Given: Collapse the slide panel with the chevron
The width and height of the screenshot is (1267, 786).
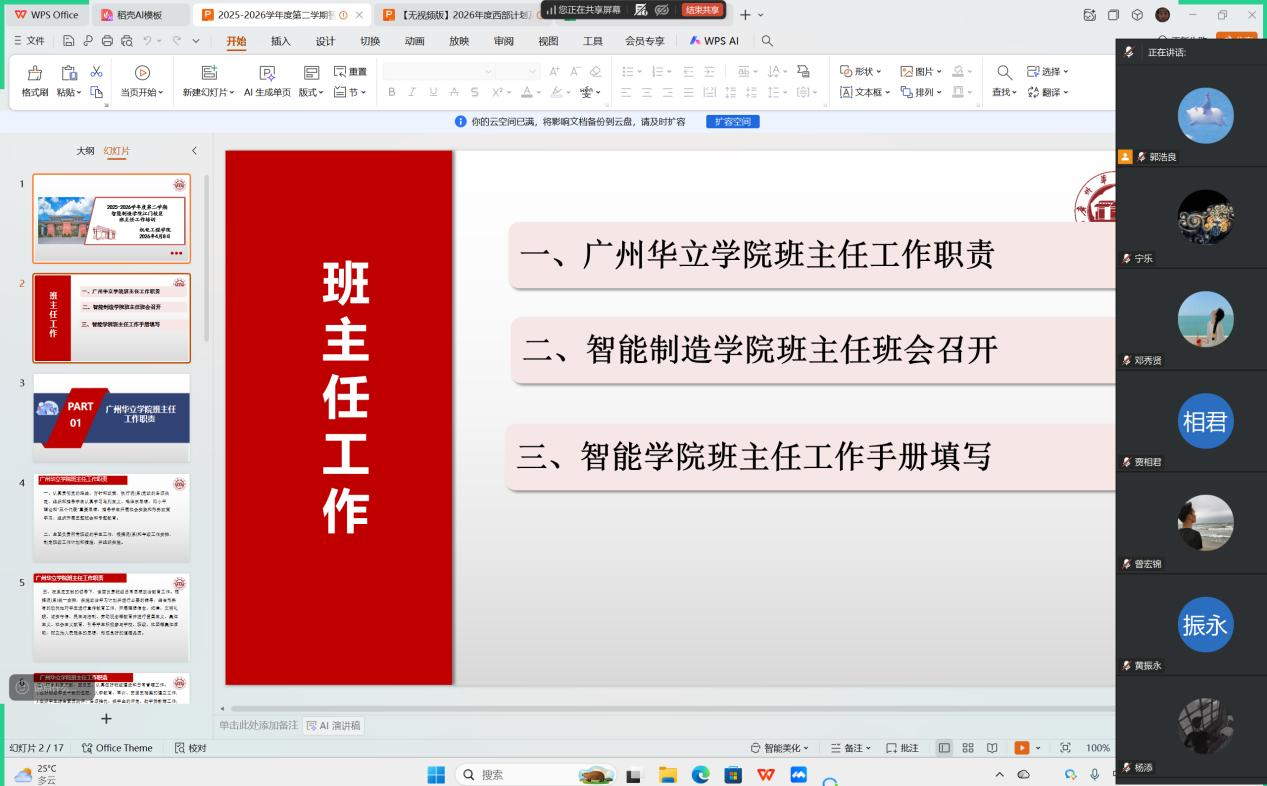Looking at the screenshot, I should tap(194, 151).
